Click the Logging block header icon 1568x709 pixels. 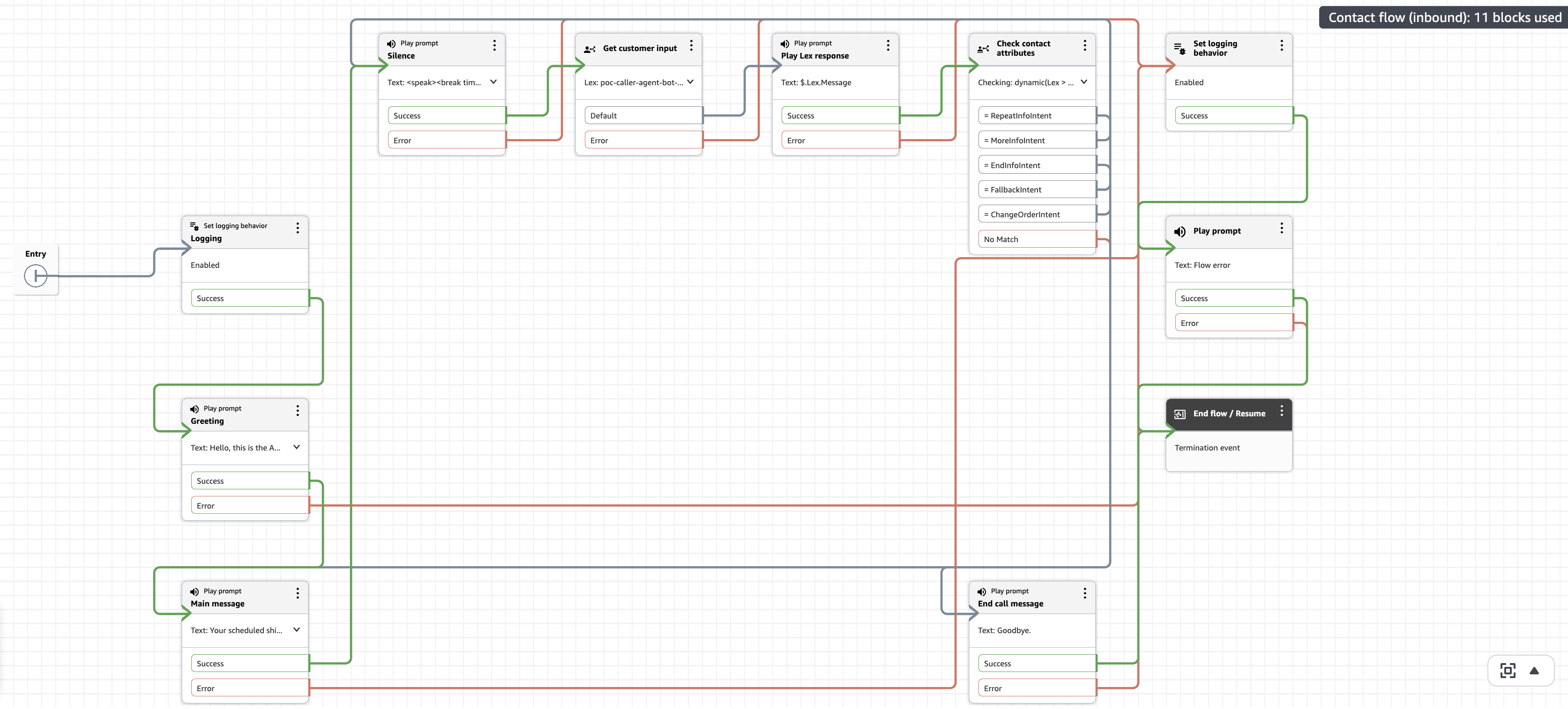coord(195,226)
